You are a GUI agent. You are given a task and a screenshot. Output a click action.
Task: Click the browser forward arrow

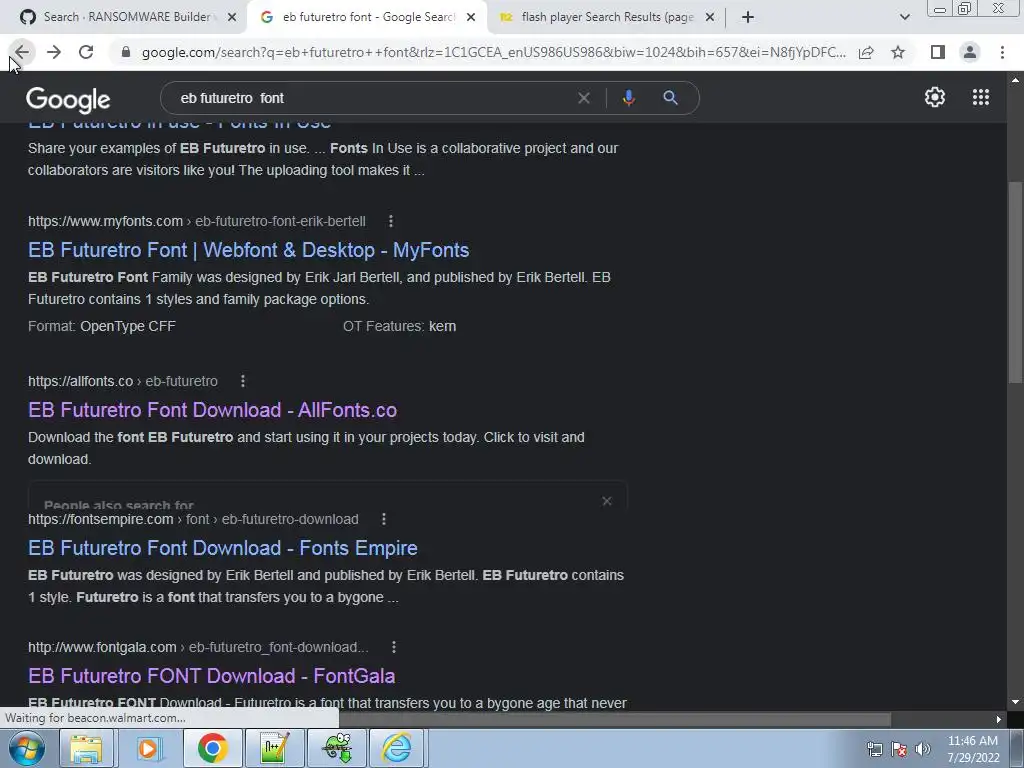point(54,52)
